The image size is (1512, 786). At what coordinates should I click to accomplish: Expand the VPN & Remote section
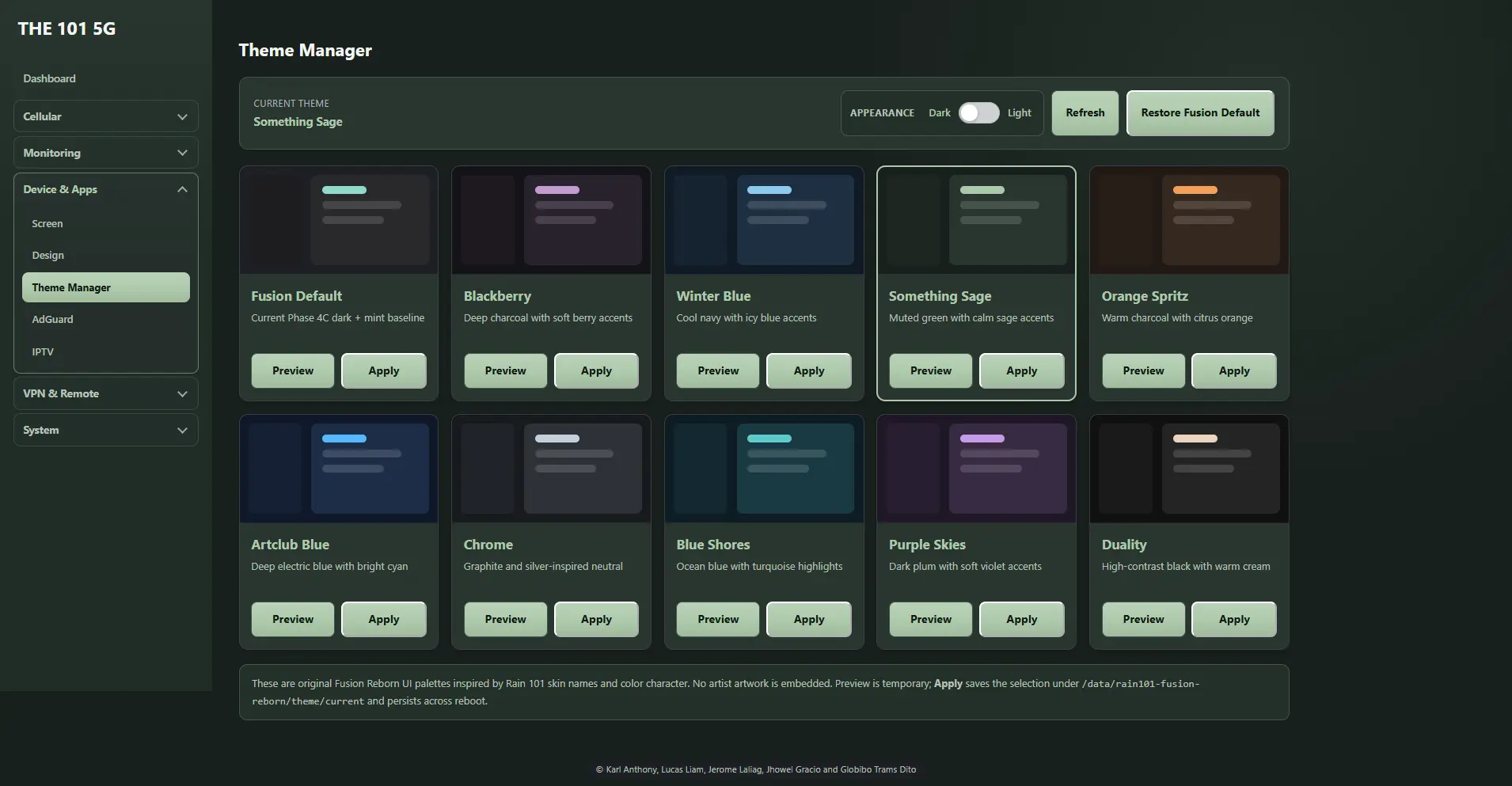105,393
